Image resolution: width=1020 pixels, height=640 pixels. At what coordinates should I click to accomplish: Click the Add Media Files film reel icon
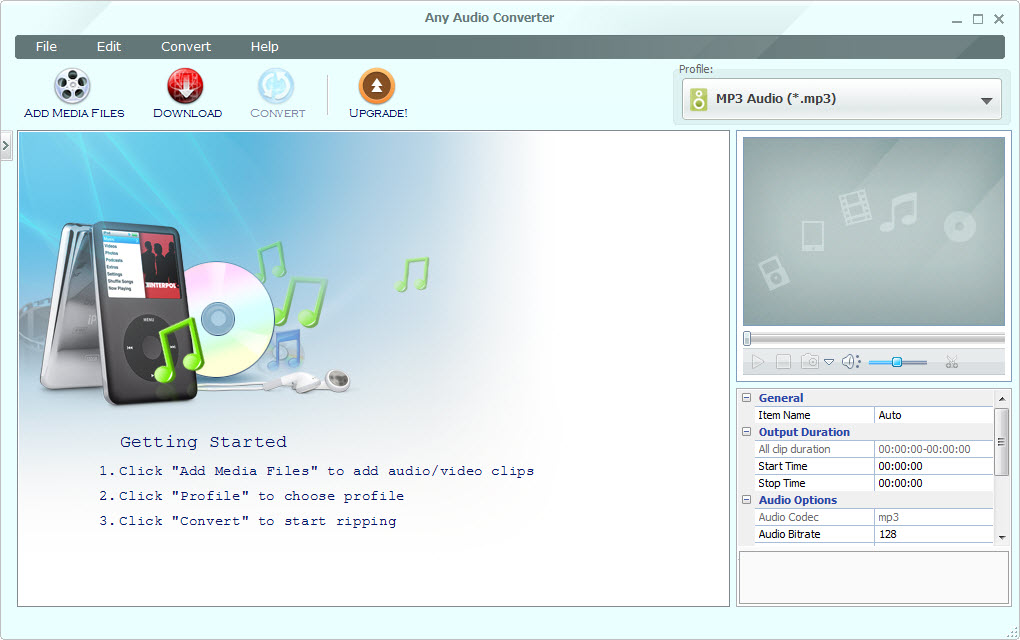click(x=72, y=86)
